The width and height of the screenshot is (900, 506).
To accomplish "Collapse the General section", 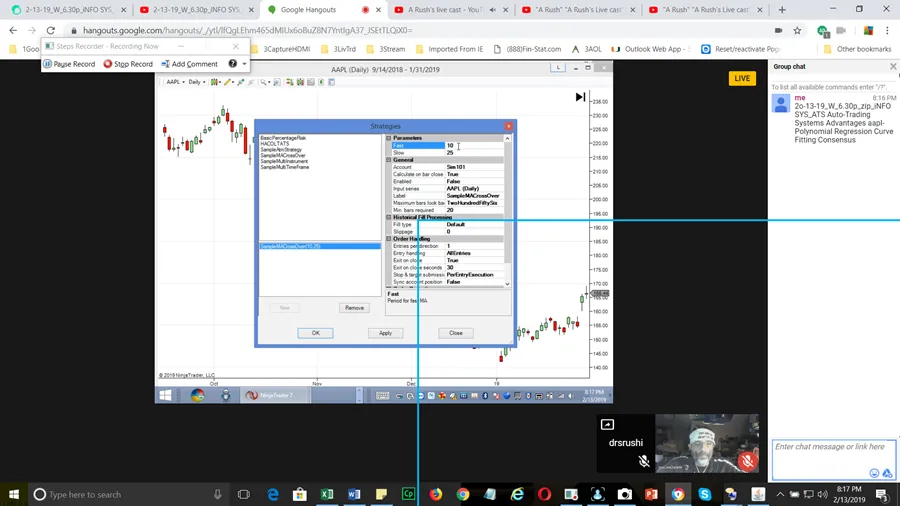I will click(x=389, y=160).
